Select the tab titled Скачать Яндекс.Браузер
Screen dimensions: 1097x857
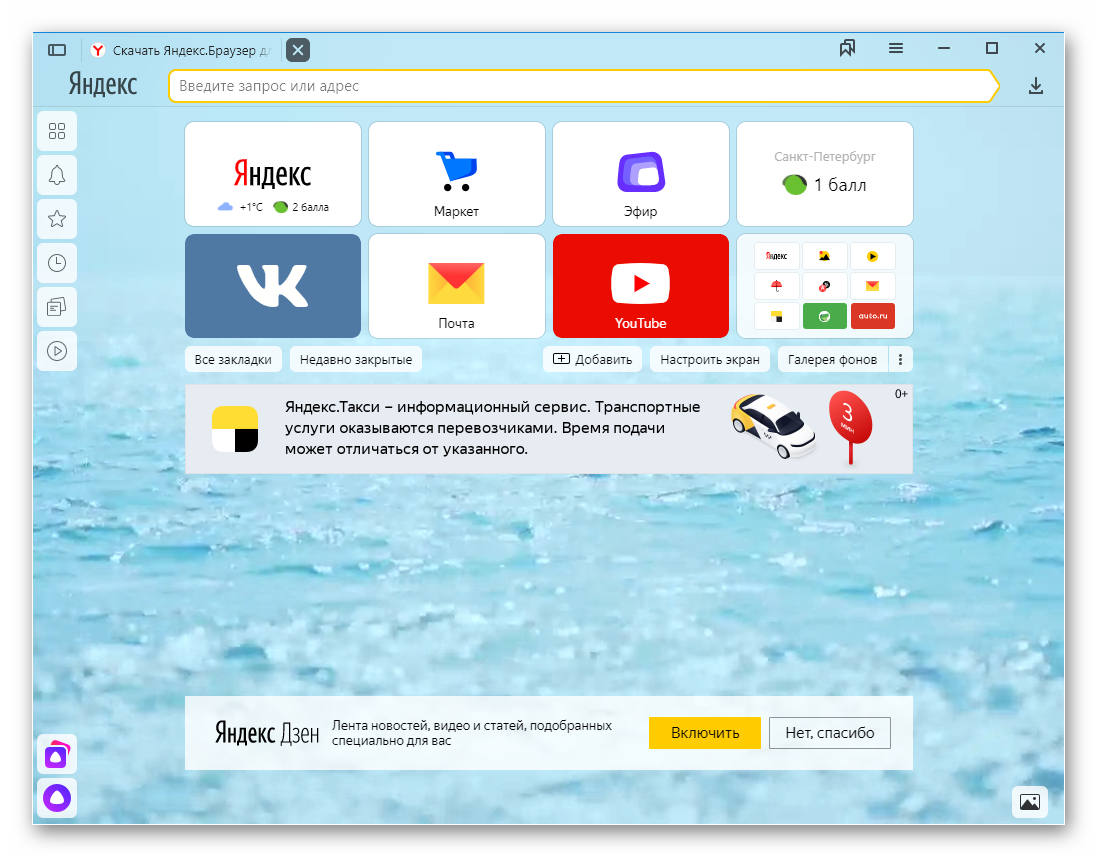(182, 50)
